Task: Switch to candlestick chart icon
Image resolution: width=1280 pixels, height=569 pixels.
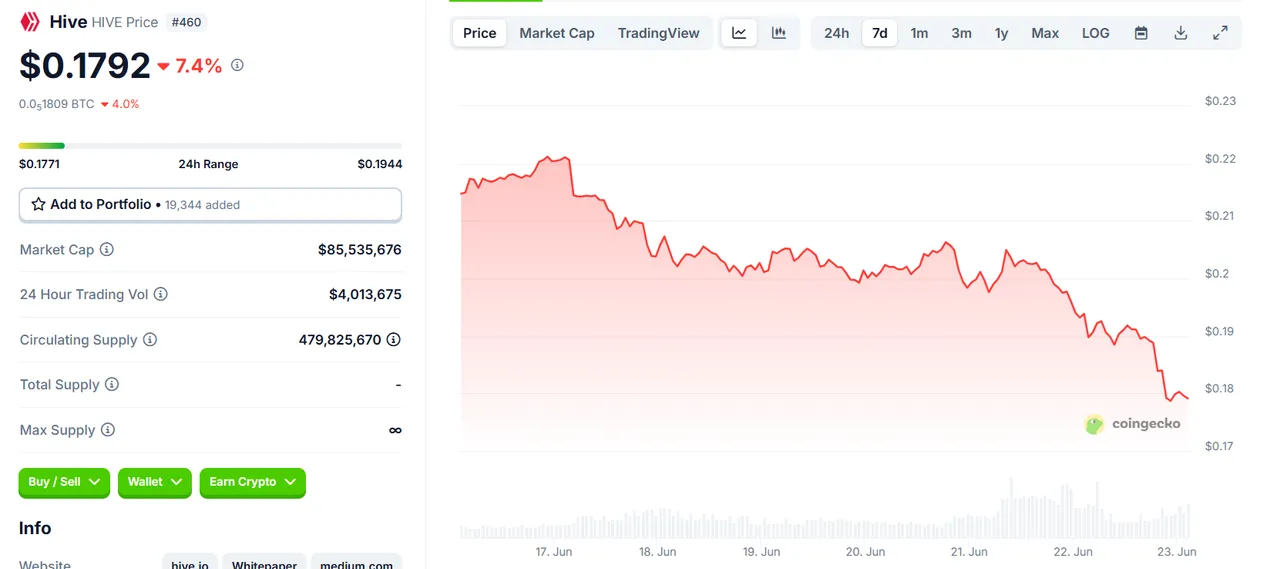Action: click(778, 33)
